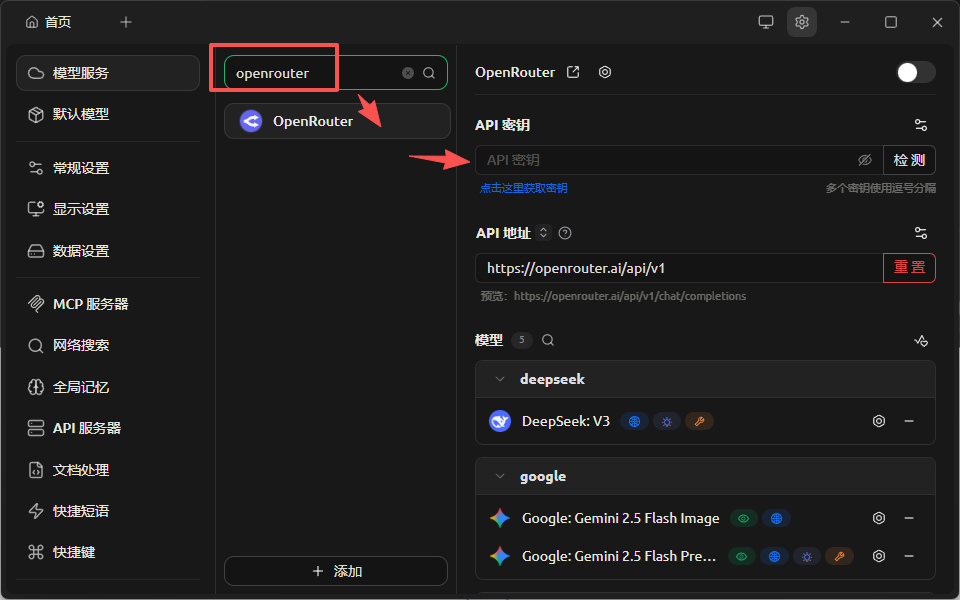Open provider settings gear beside OpenRouter title
Viewport: 960px width, 600px height.
point(605,71)
